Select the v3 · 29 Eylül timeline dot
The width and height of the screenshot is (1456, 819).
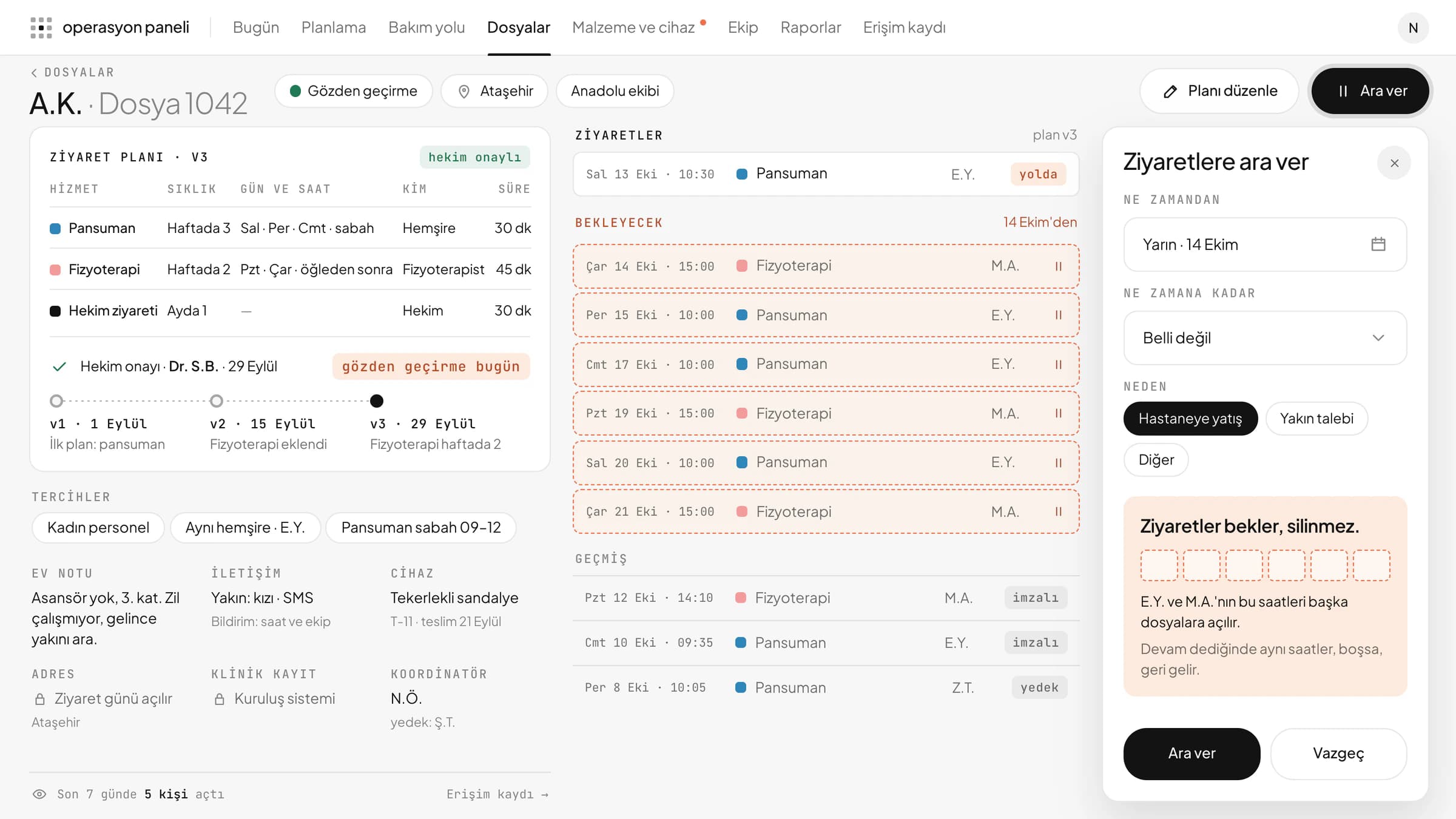[x=377, y=401]
